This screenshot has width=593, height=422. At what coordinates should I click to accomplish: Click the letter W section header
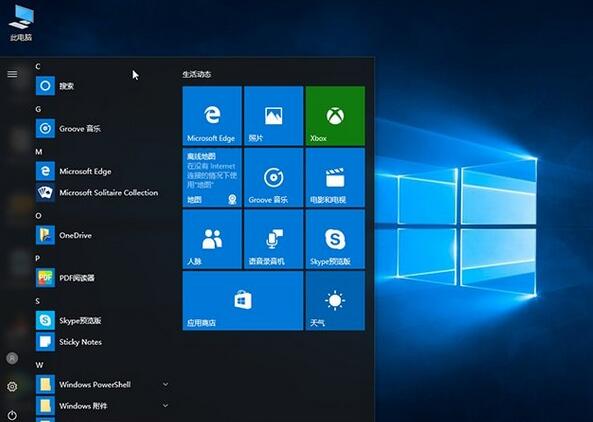tap(39, 365)
